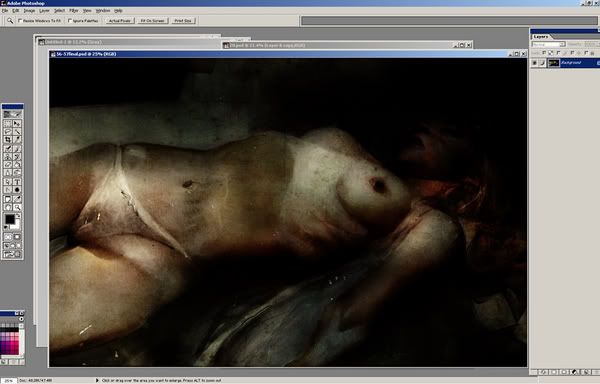This screenshot has width=600, height=384.
Task: Switch to the Layers tab
Action: pyautogui.click(x=541, y=37)
